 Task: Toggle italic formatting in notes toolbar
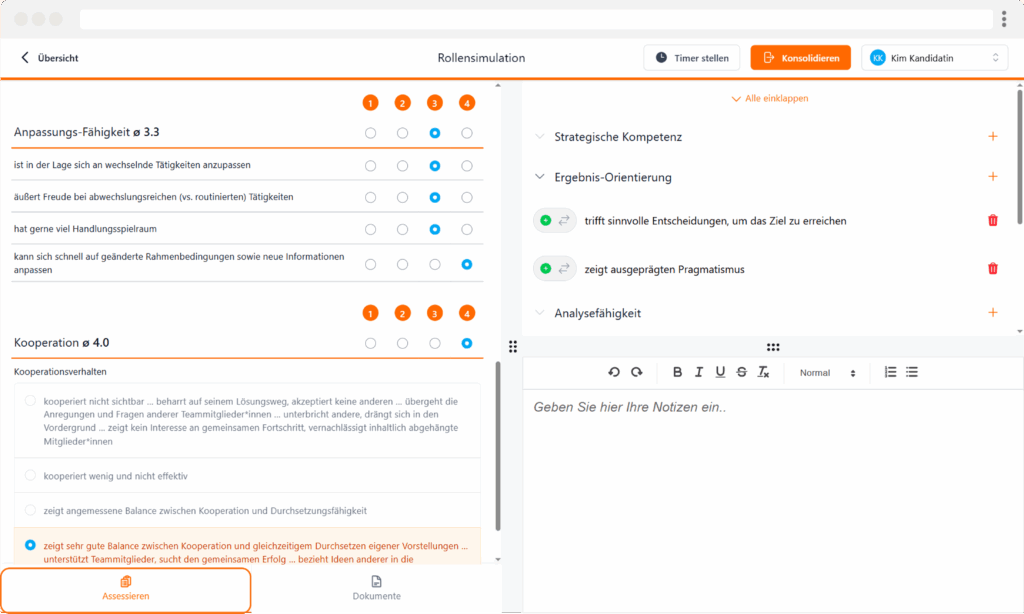point(698,372)
